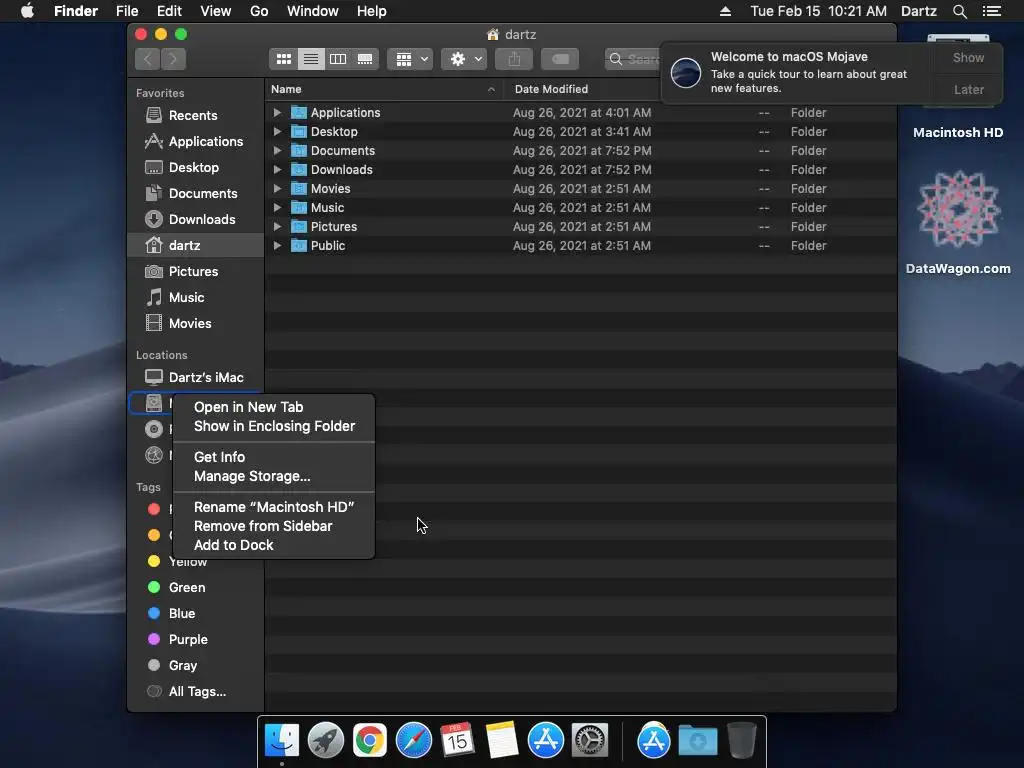Choose Get Info from context menu

coord(274,457)
